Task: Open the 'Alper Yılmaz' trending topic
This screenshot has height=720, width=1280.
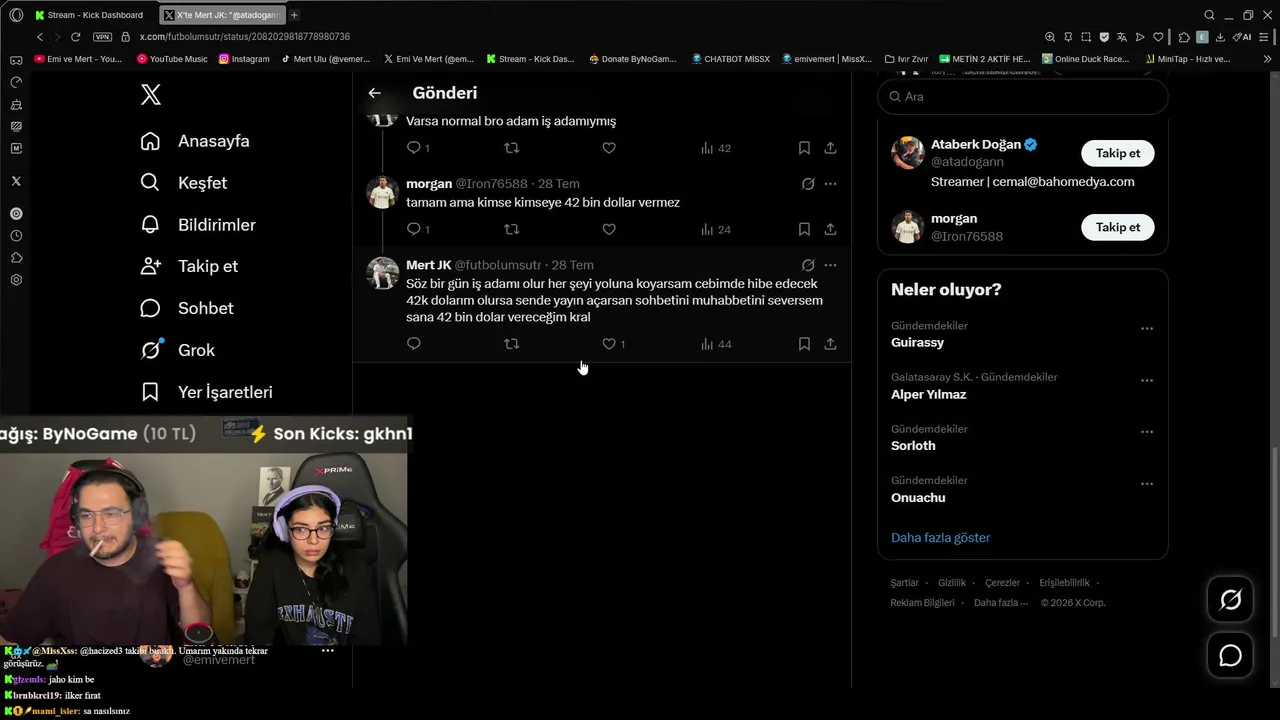Action: 928,394
